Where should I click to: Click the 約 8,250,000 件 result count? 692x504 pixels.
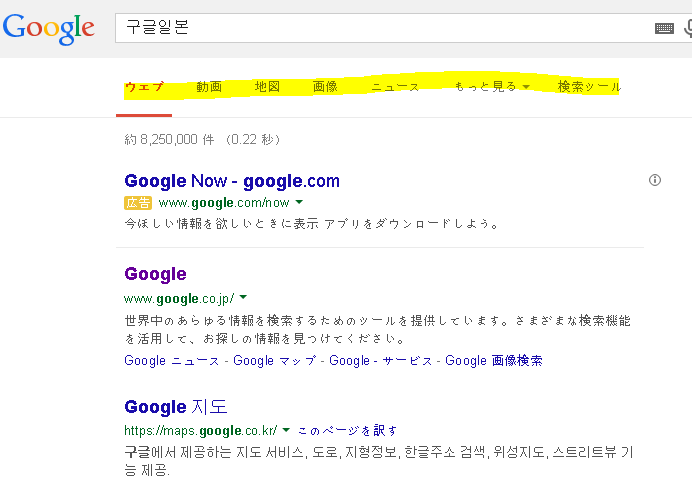169,140
